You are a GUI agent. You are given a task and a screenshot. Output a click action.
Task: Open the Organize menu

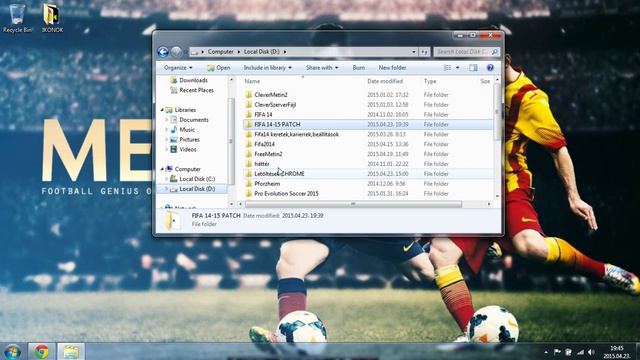pyautogui.click(x=178, y=68)
